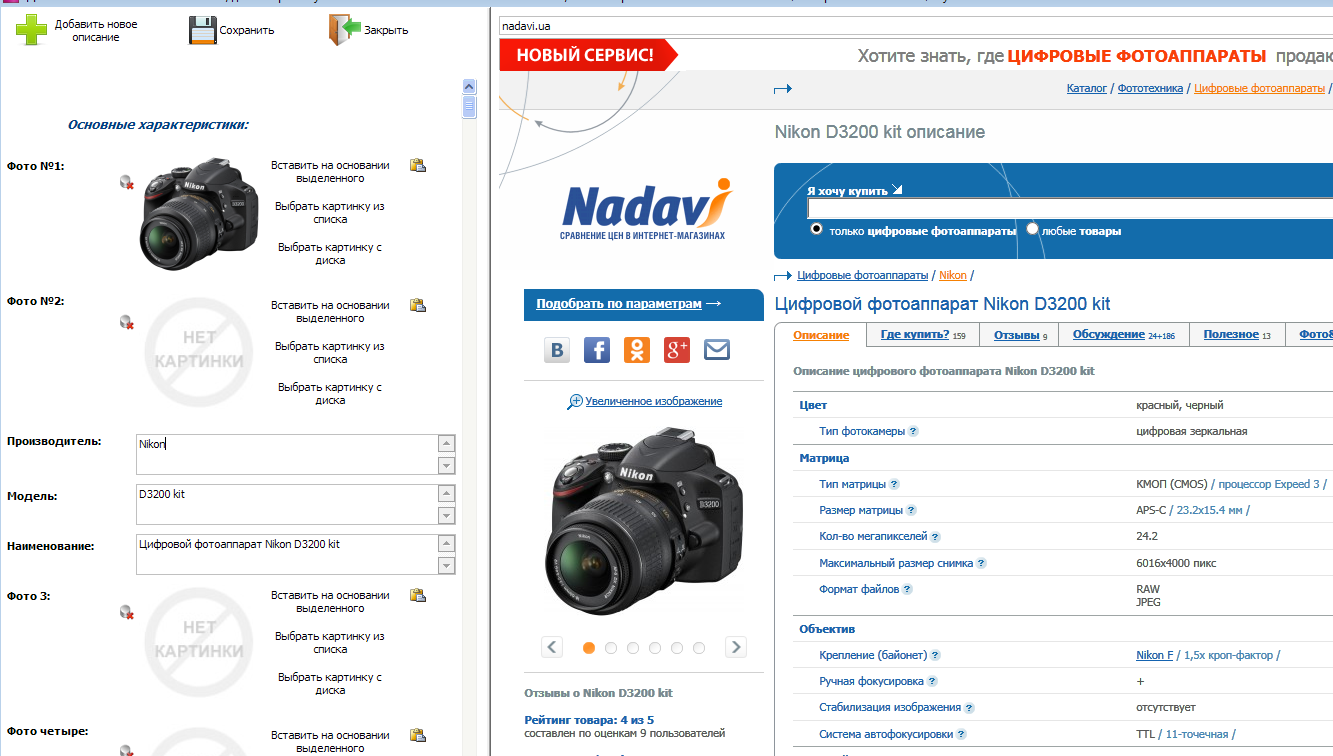Help question mark beside Тип матрицы

pyautogui.click(x=894, y=484)
